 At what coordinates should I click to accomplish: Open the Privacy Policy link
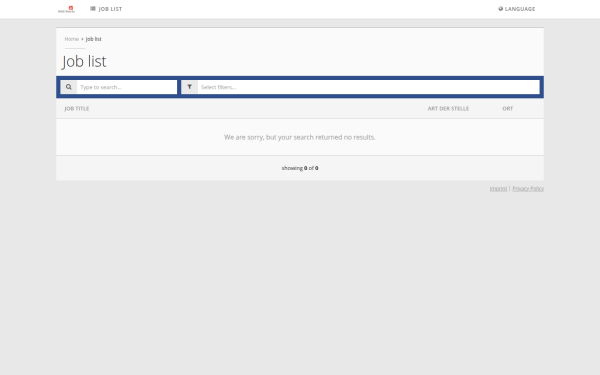[x=528, y=189]
